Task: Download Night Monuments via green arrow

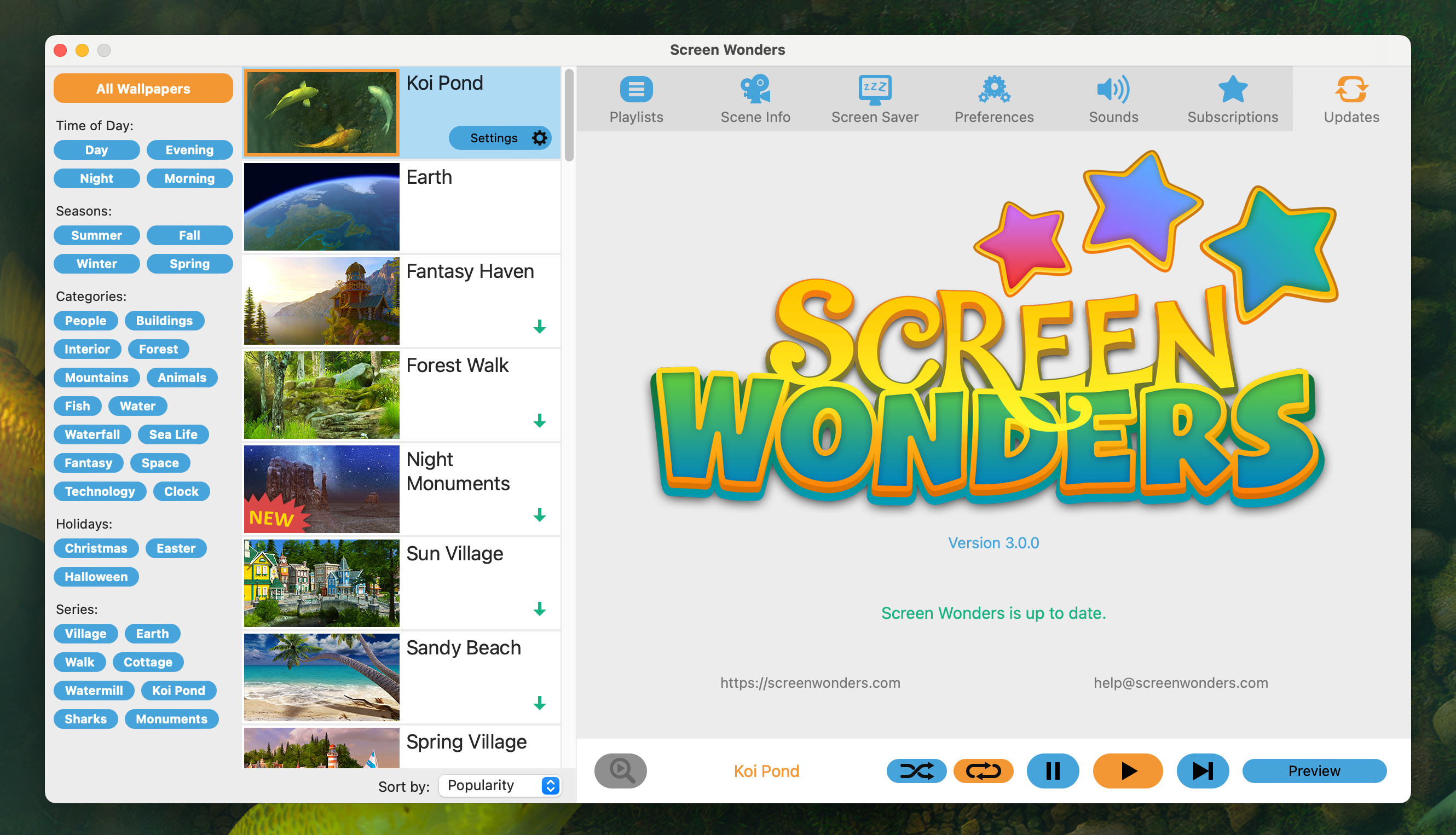Action: 539,515
